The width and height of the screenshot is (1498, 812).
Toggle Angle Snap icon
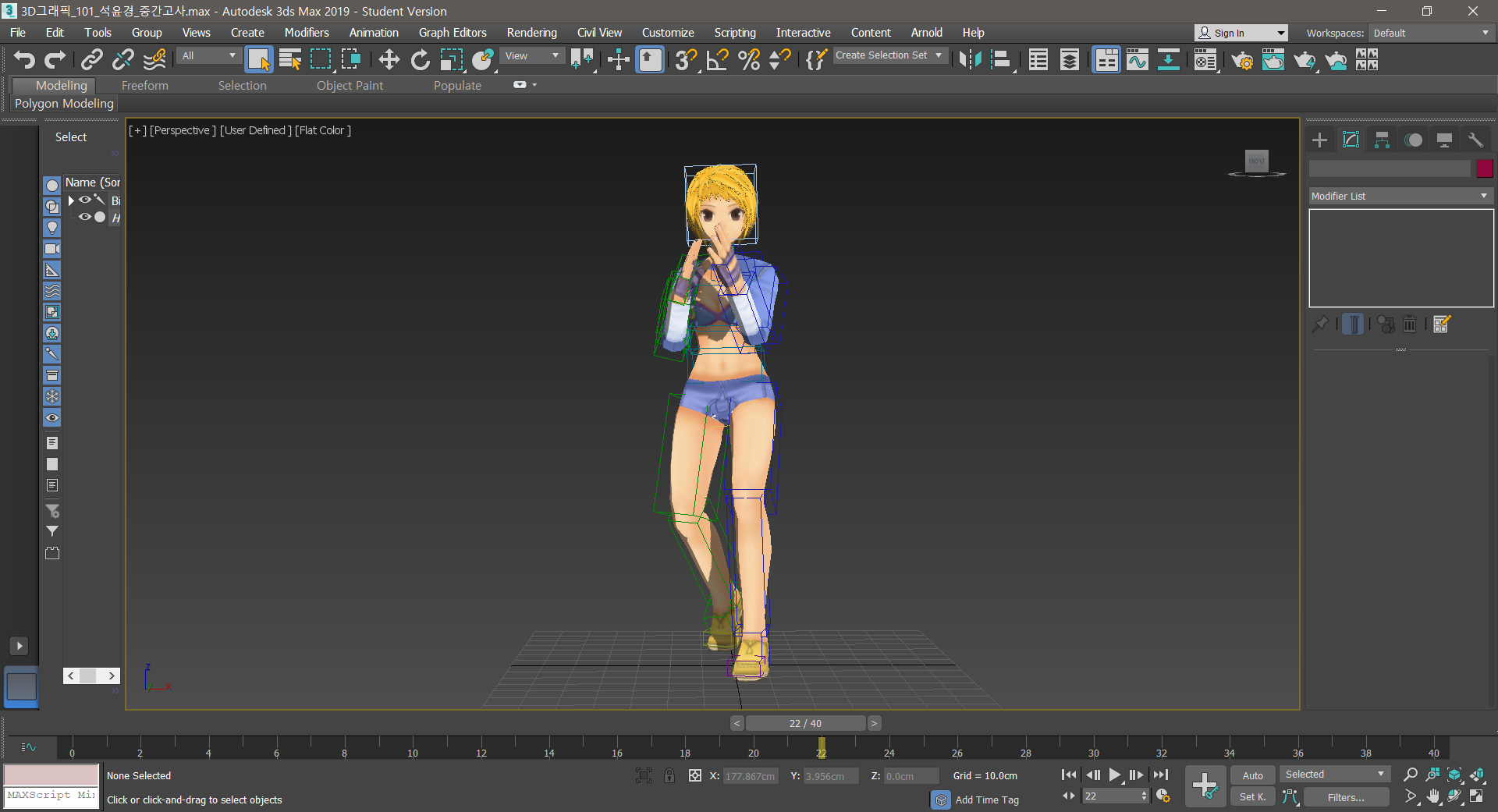coord(717,60)
